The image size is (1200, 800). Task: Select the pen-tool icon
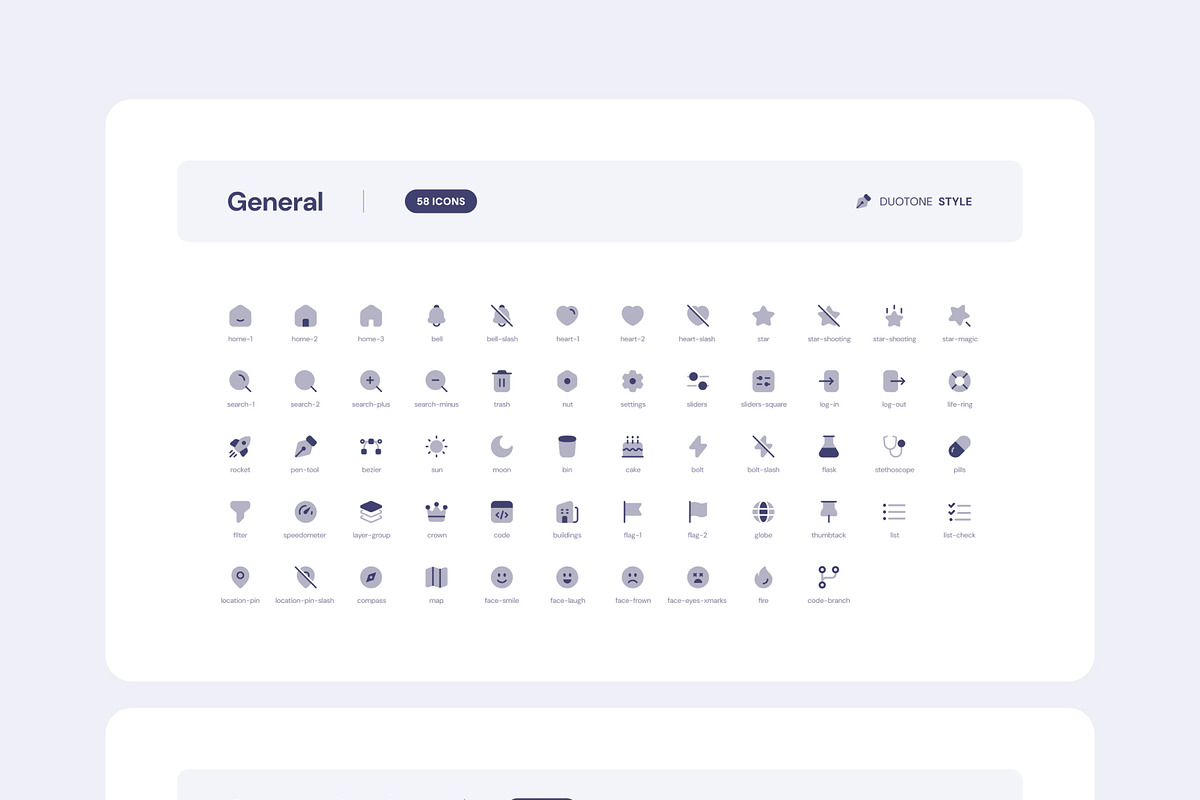click(305, 447)
